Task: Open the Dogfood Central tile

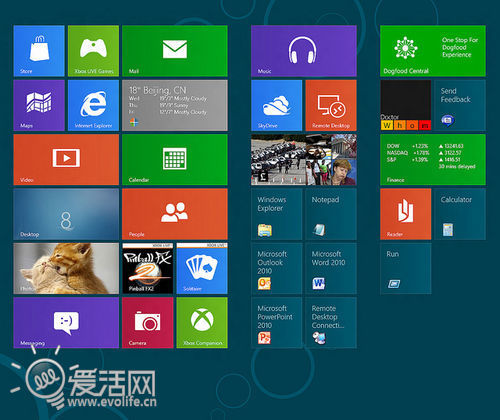Action: (433, 51)
